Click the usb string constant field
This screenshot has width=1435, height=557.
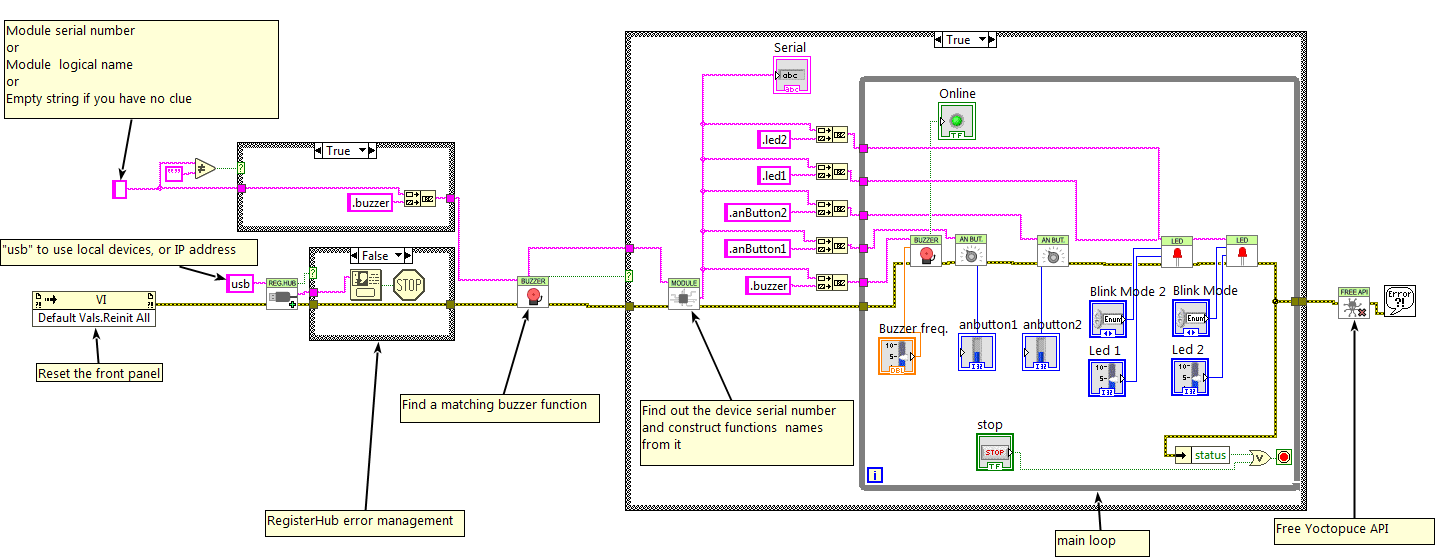[241, 284]
